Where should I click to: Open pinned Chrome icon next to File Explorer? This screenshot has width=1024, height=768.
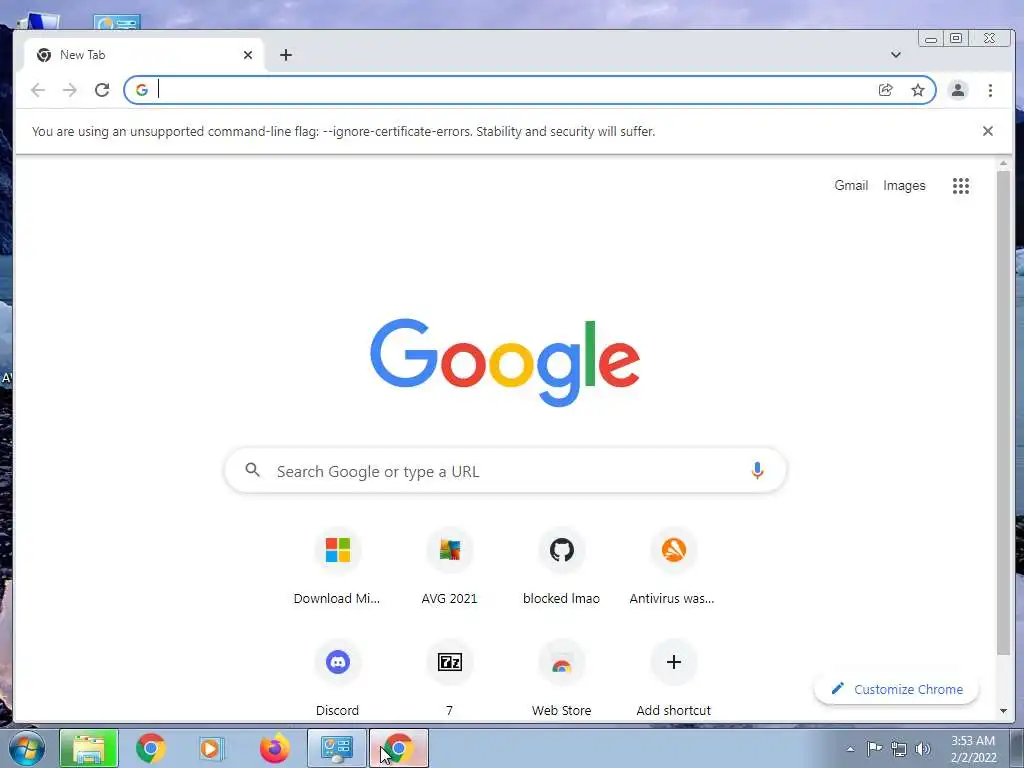tap(150, 748)
